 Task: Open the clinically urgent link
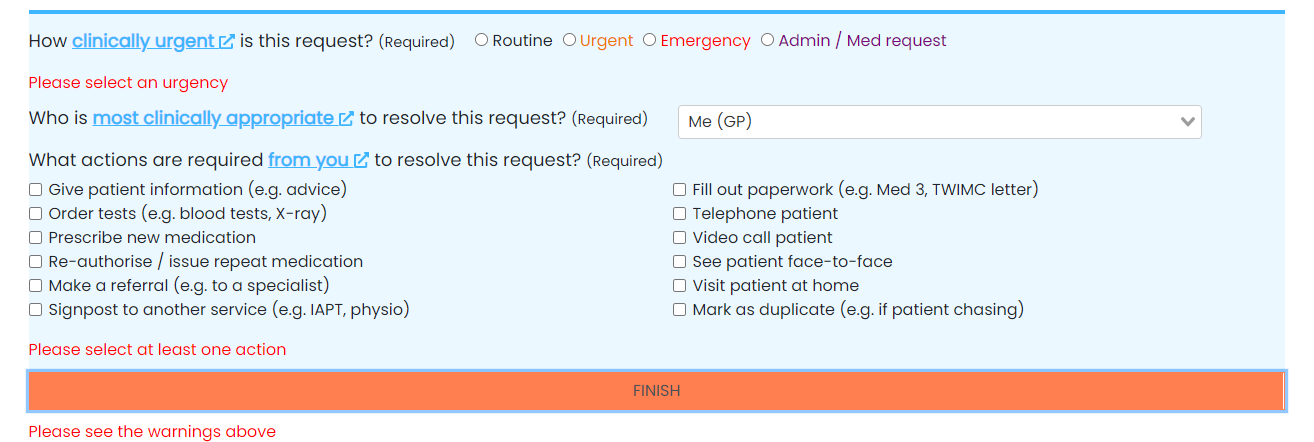pyautogui.click(x=143, y=41)
